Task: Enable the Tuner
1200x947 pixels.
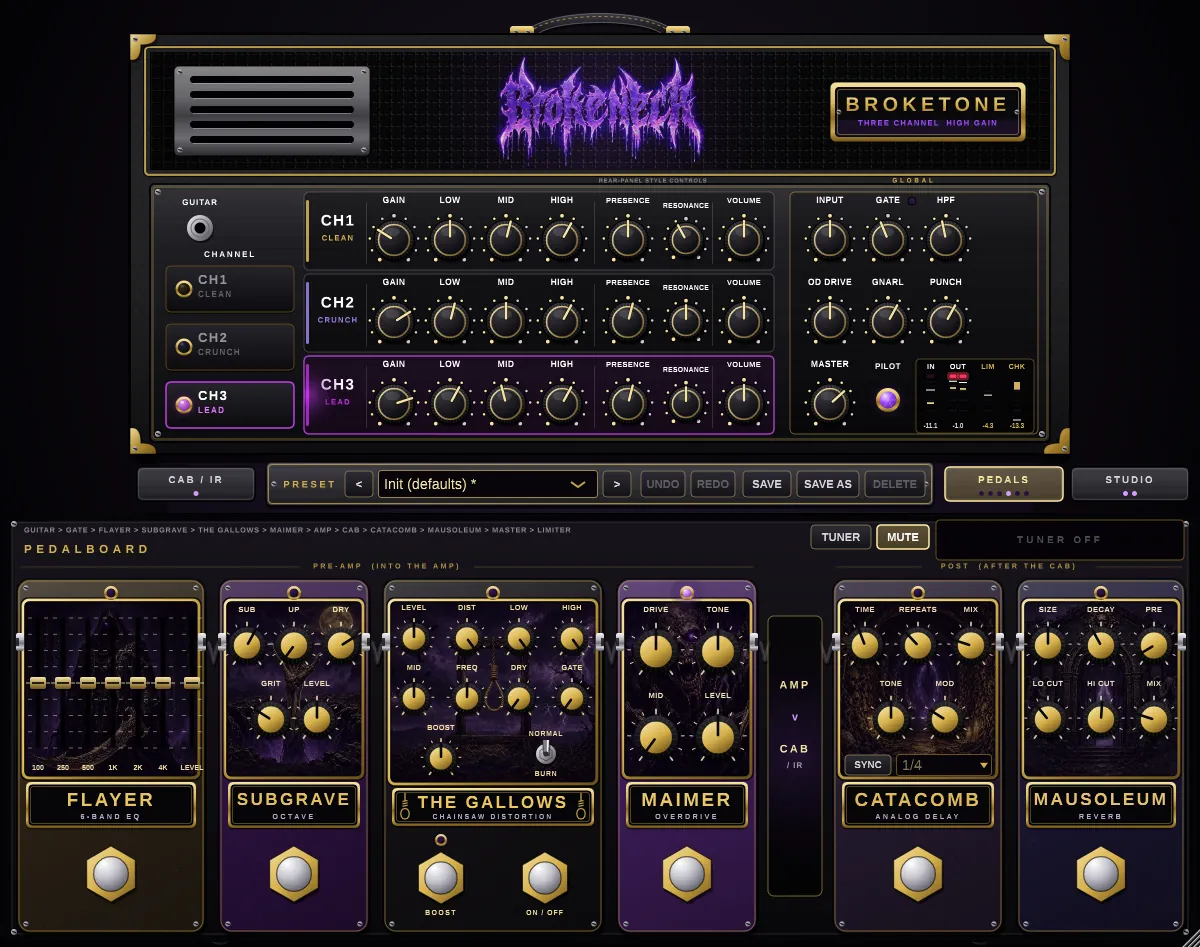Action: pyautogui.click(x=841, y=537)
